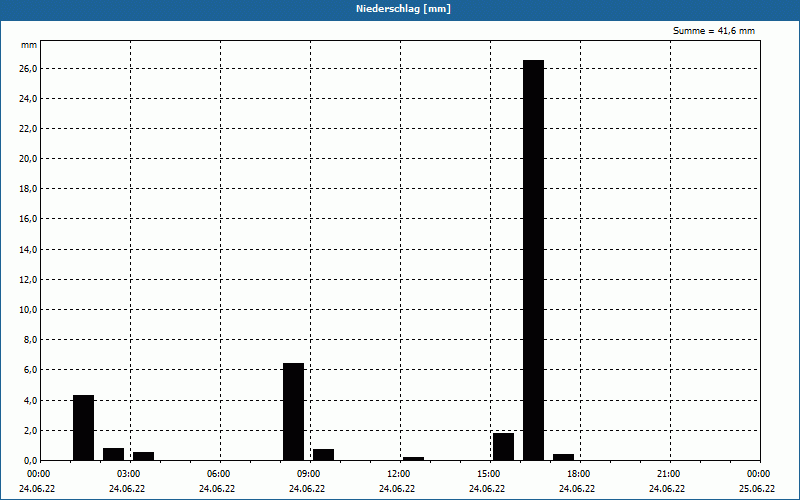Click the tallest bar reaching above 26 mm

[x=534, y=260]
